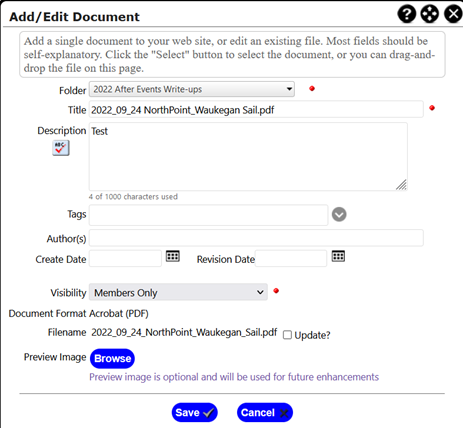Cancel editing the document
The width and height of the screenshot is (463, 428).
point(265,413)
